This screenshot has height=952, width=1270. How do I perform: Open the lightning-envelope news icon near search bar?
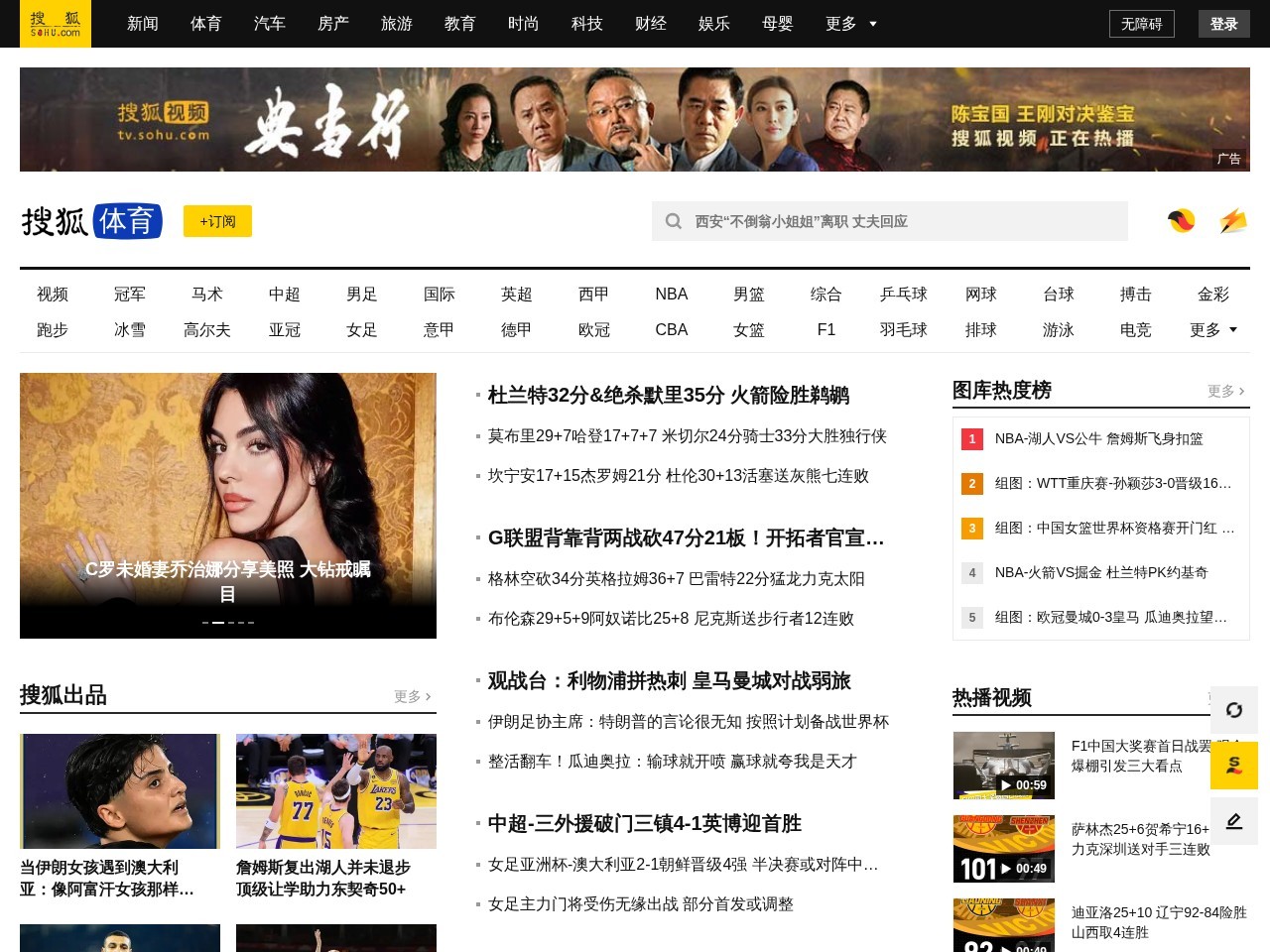pyautogui.click(x=1233, y=221)
